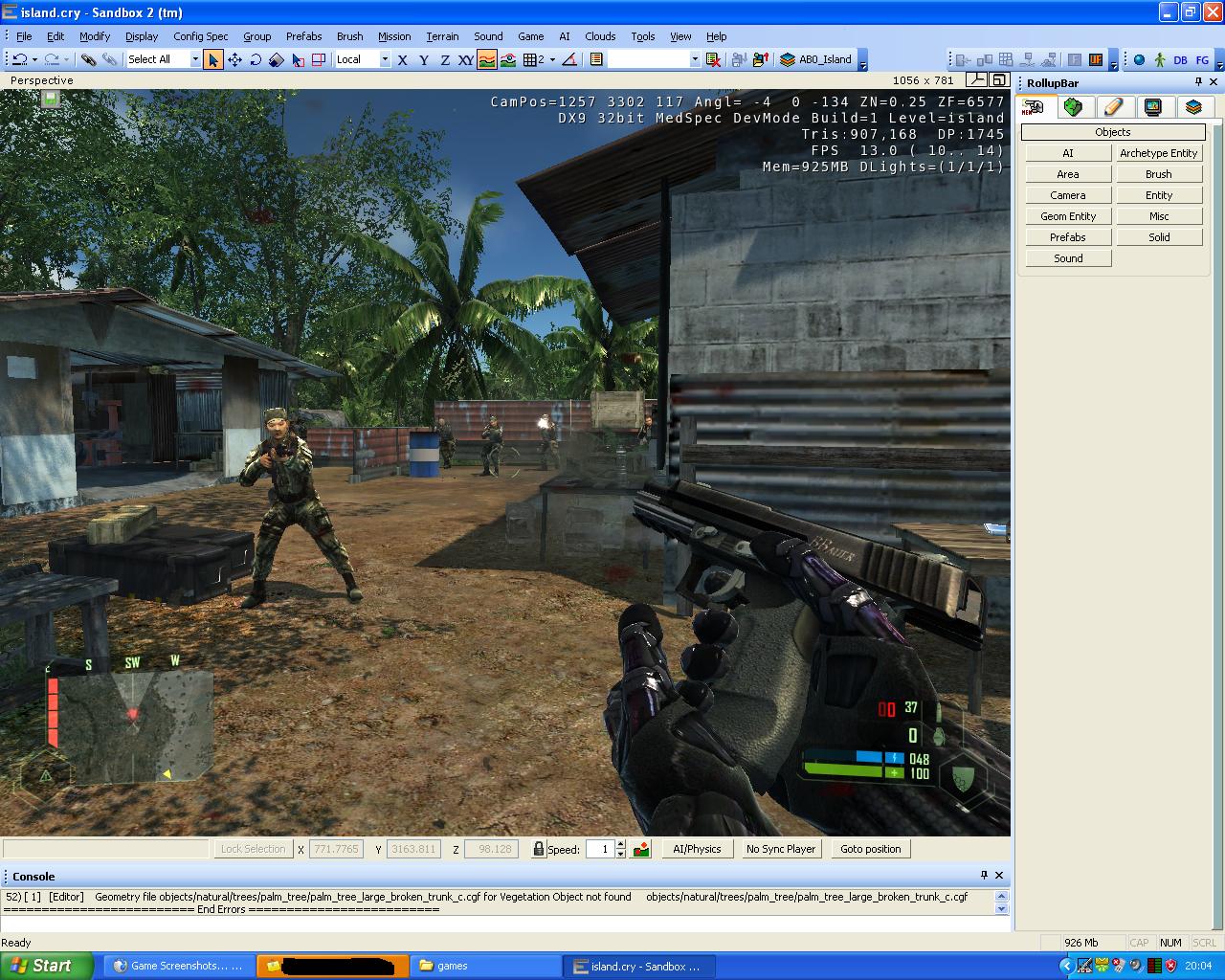1225x980 pixels.
Task: Click the speed lock padlock icon
Action: [x=539, y=849]
